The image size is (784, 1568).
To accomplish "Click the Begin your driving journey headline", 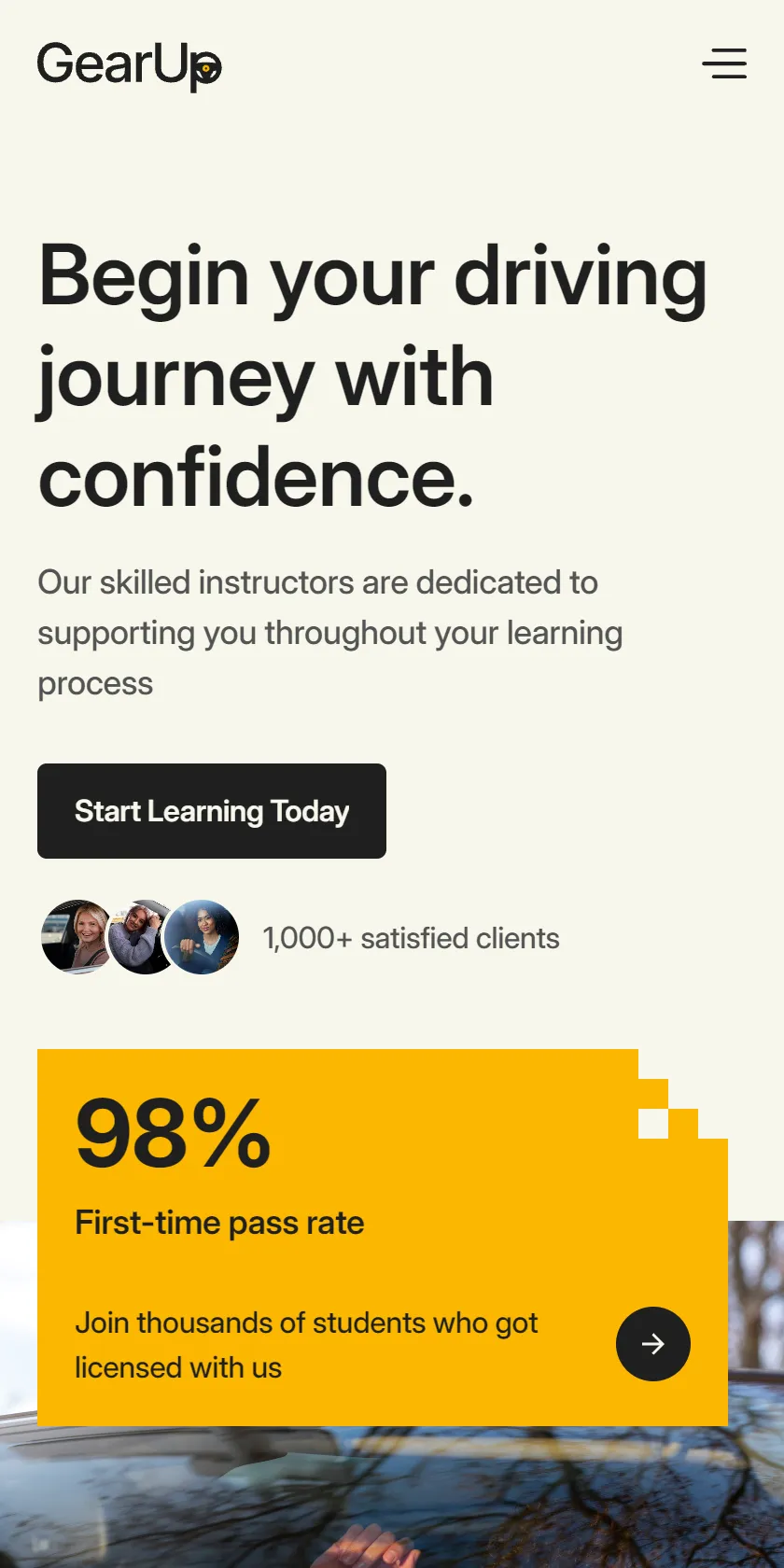I will [372, 377].
